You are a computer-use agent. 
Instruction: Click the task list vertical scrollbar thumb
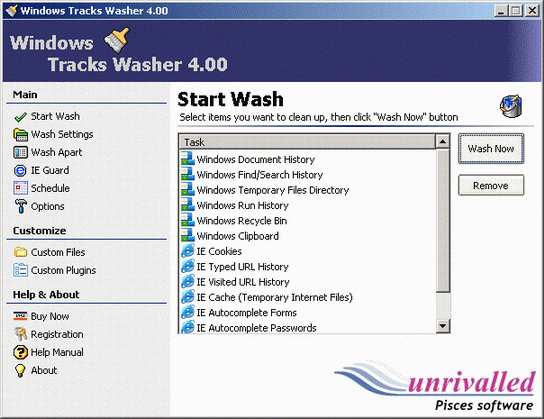tap(442, 220)
